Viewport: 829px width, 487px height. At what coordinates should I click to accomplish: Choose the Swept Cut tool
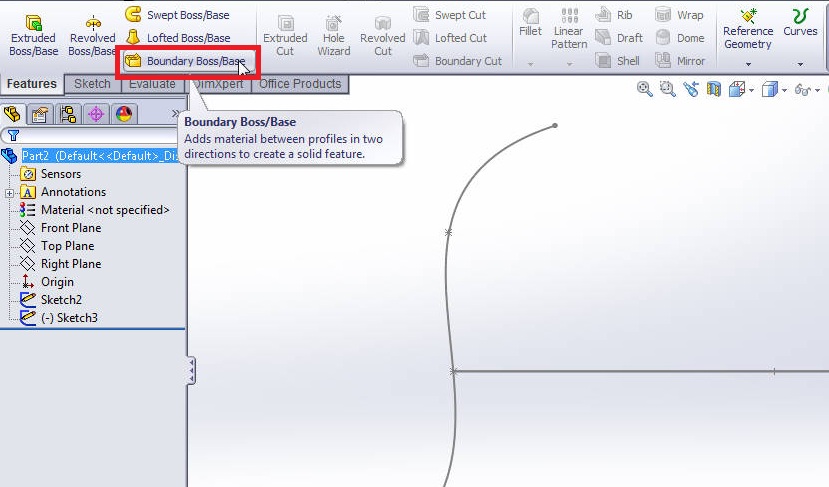pyautogui.click(x=449, y=15)
